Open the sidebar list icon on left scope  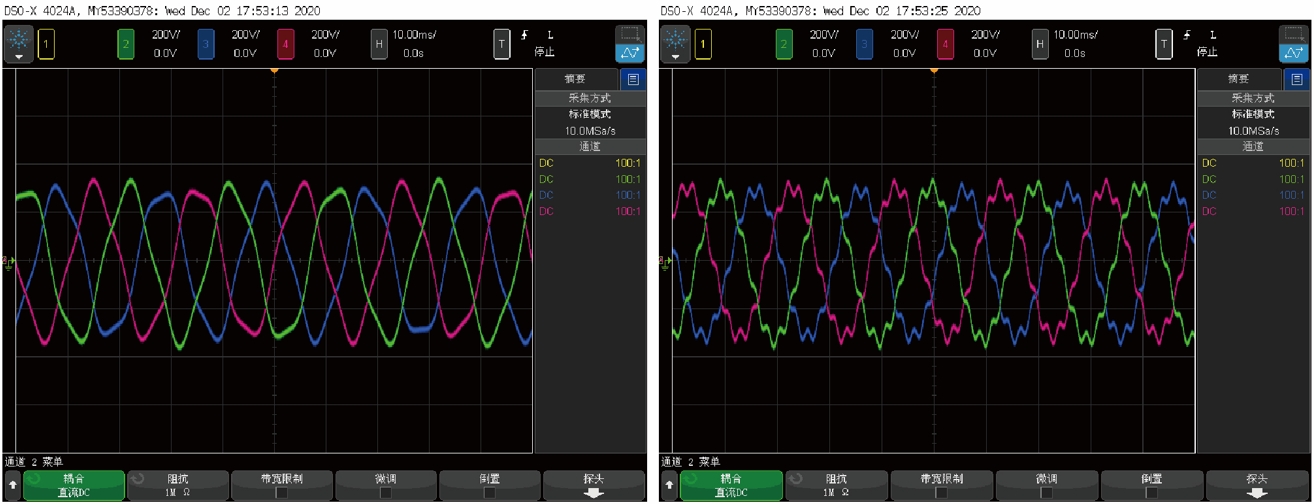[633, 79]
